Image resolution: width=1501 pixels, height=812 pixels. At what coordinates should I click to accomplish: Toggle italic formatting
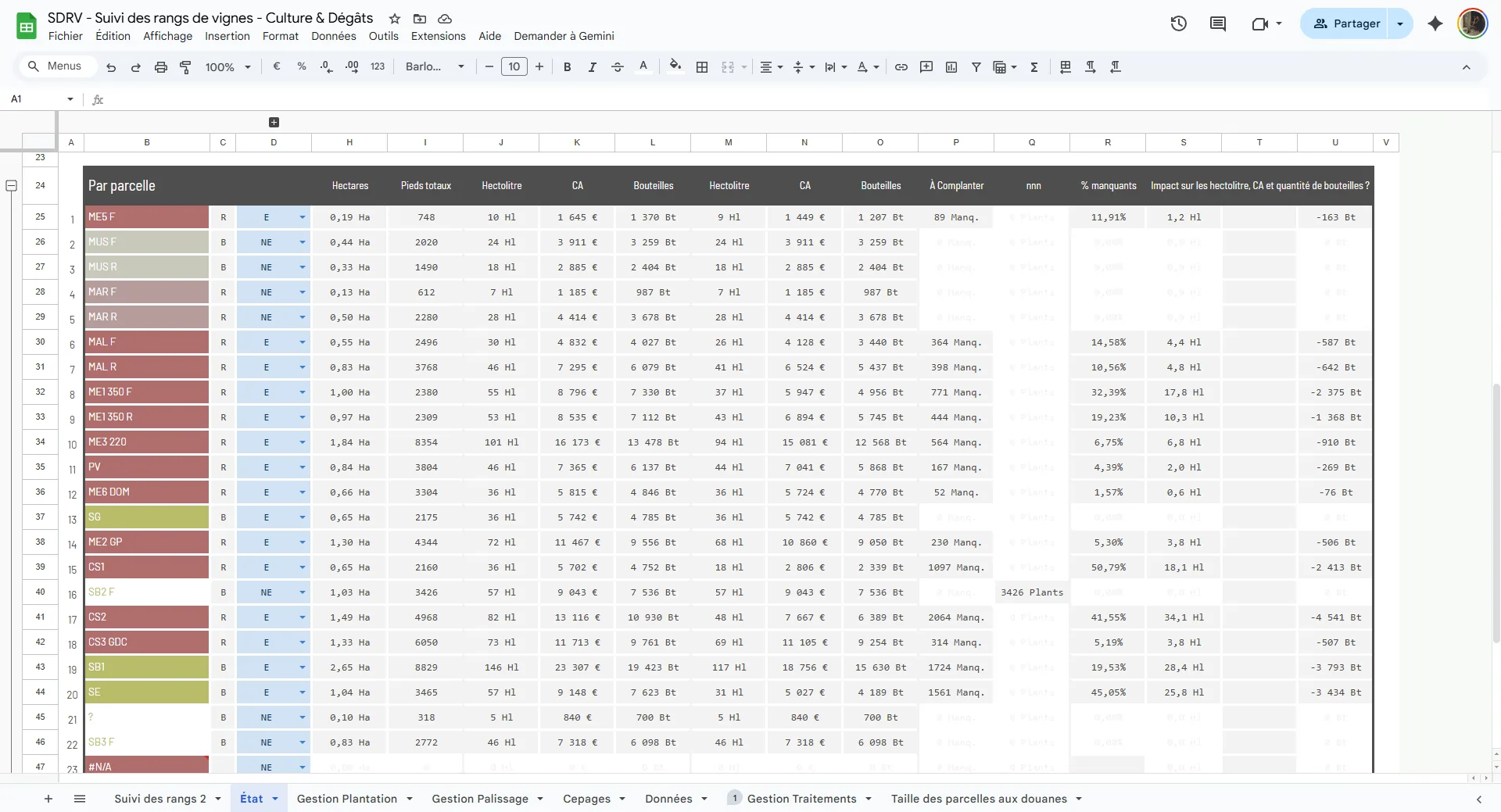click(592, 67)
